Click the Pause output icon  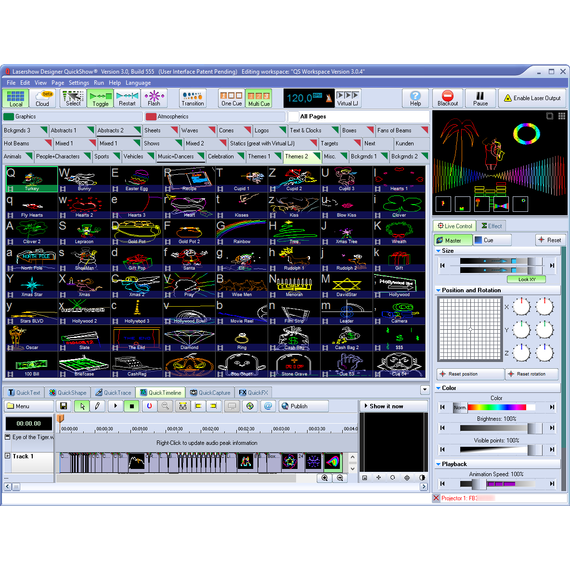480,98
